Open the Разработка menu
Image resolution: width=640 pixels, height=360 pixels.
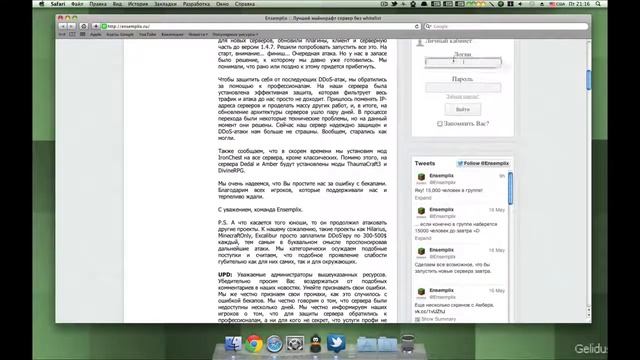(x=196, y=4)
